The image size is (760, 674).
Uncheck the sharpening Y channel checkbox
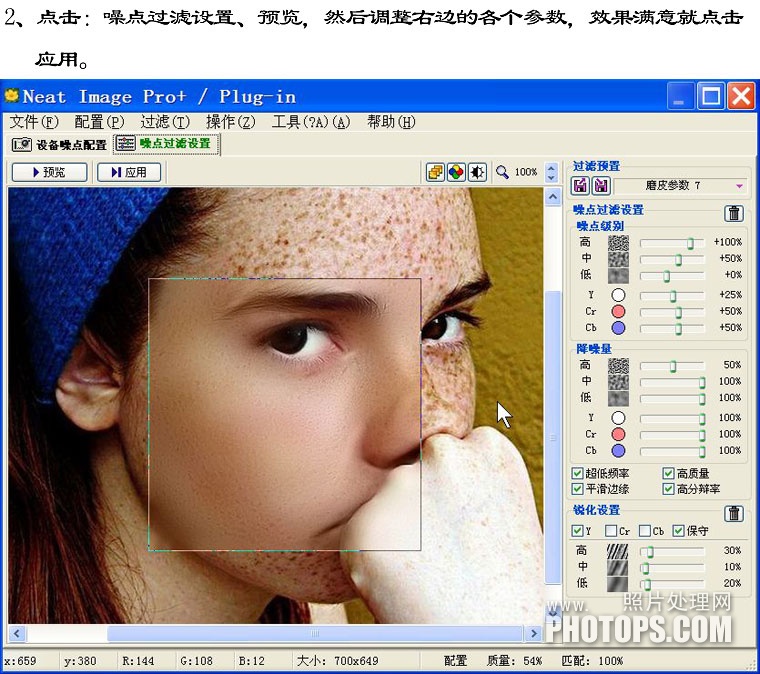coord(577,531)
